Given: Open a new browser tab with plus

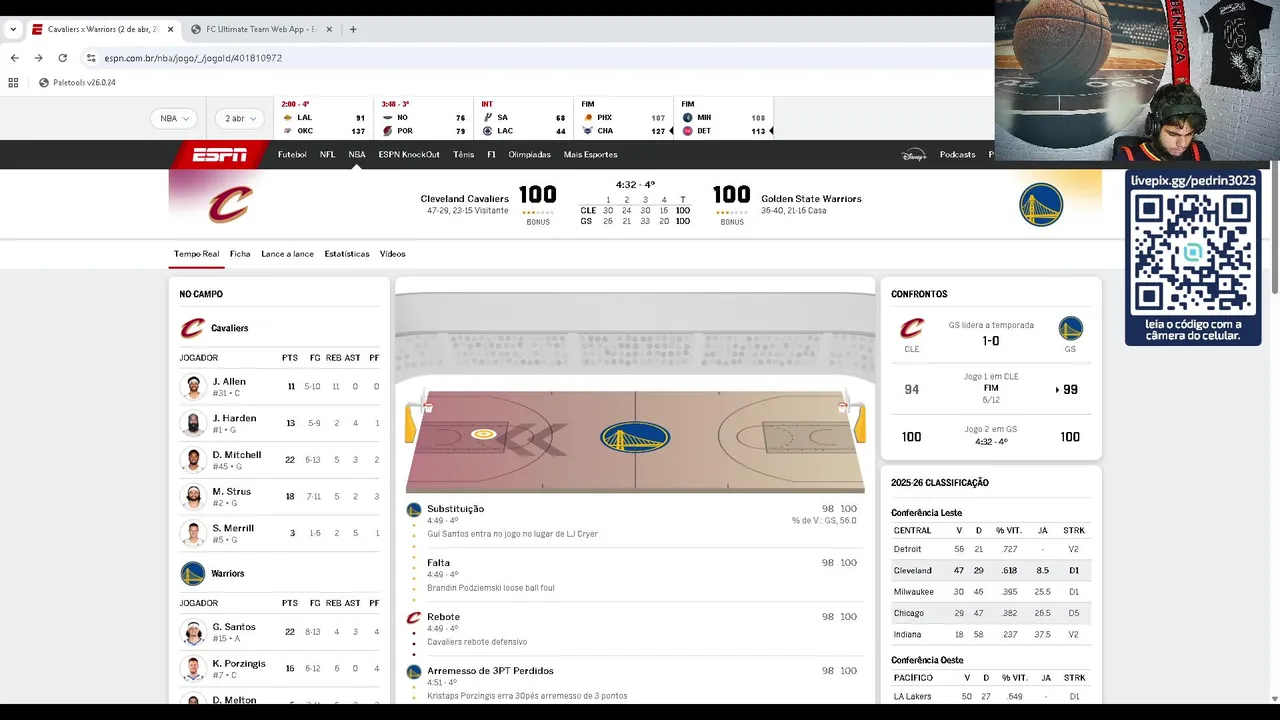Looking at the screenshot, I should pyautogui.click(x=353, y=29).
